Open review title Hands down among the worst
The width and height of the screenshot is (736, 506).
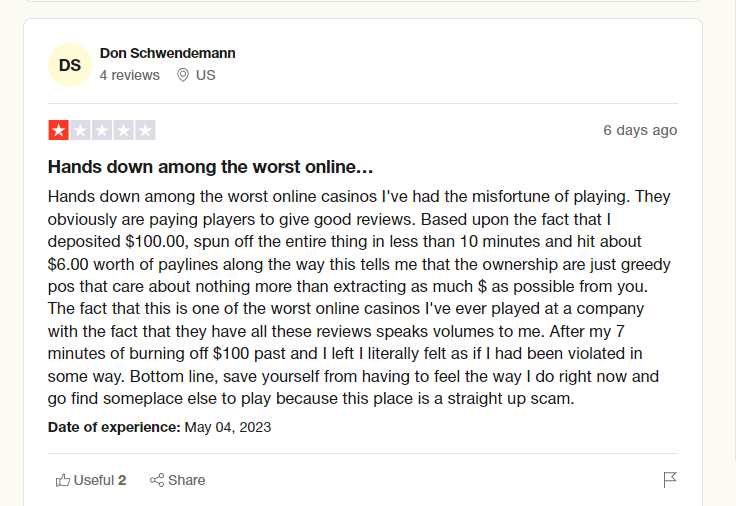click(x=210, y=167)
